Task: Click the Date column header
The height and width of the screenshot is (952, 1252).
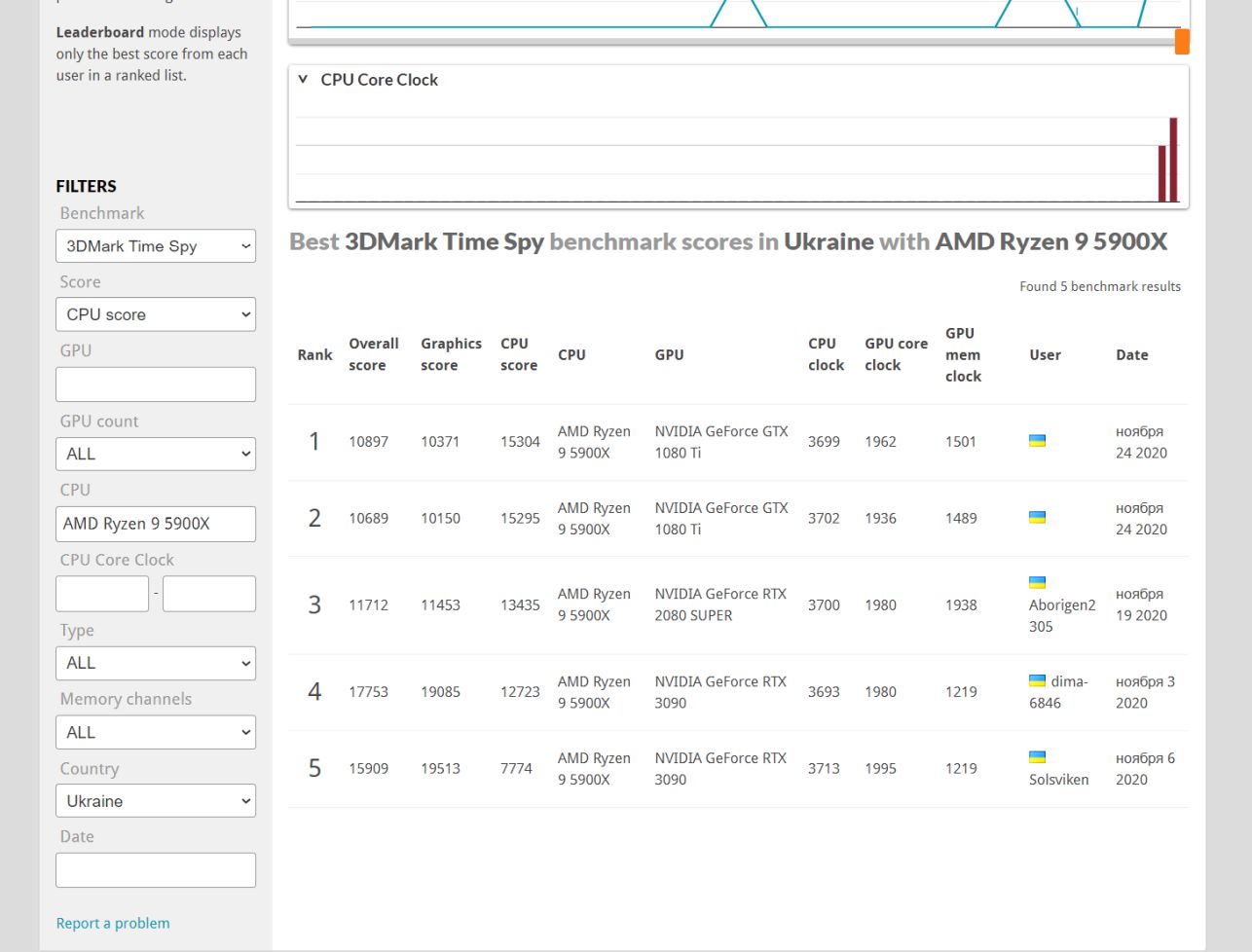Action: coord(1131,355)
